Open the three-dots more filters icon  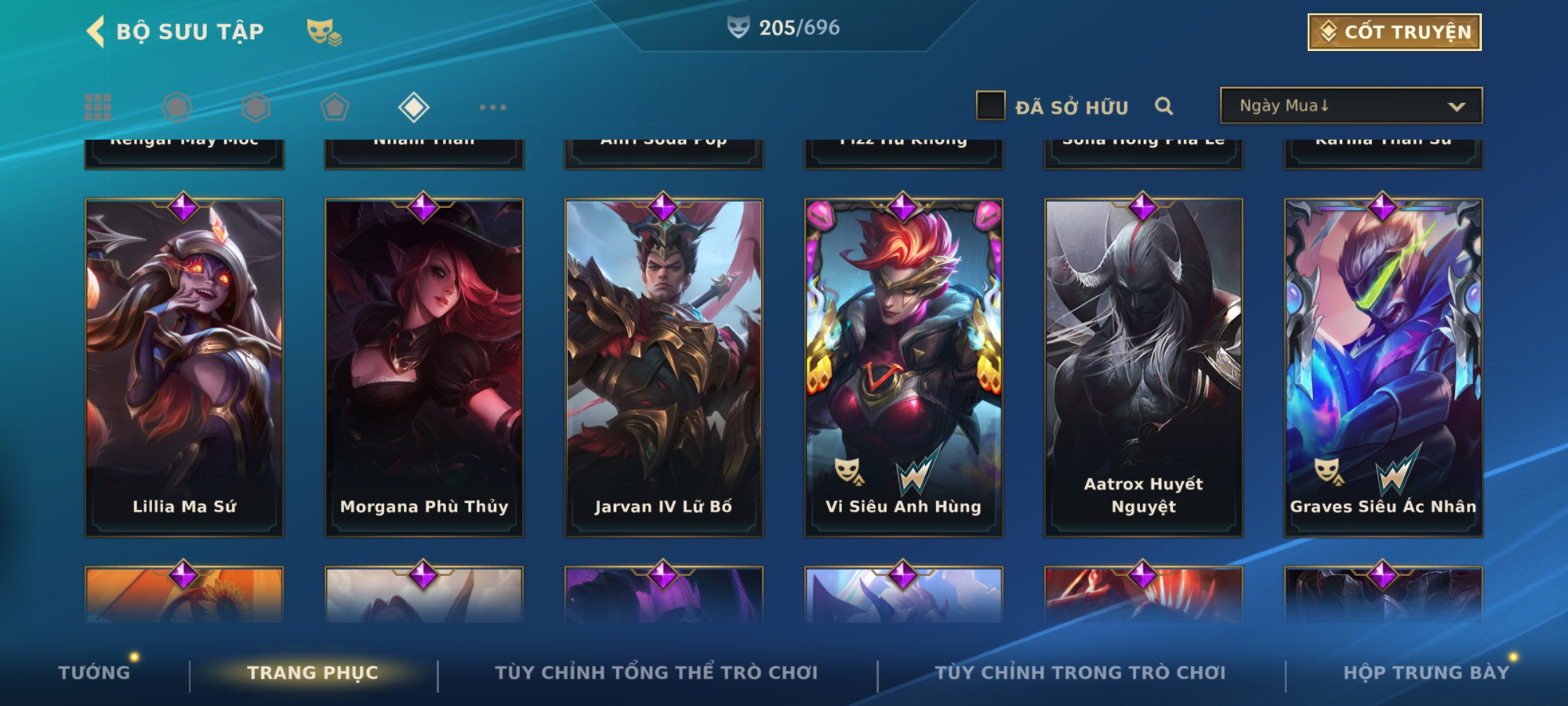(493, 107)
